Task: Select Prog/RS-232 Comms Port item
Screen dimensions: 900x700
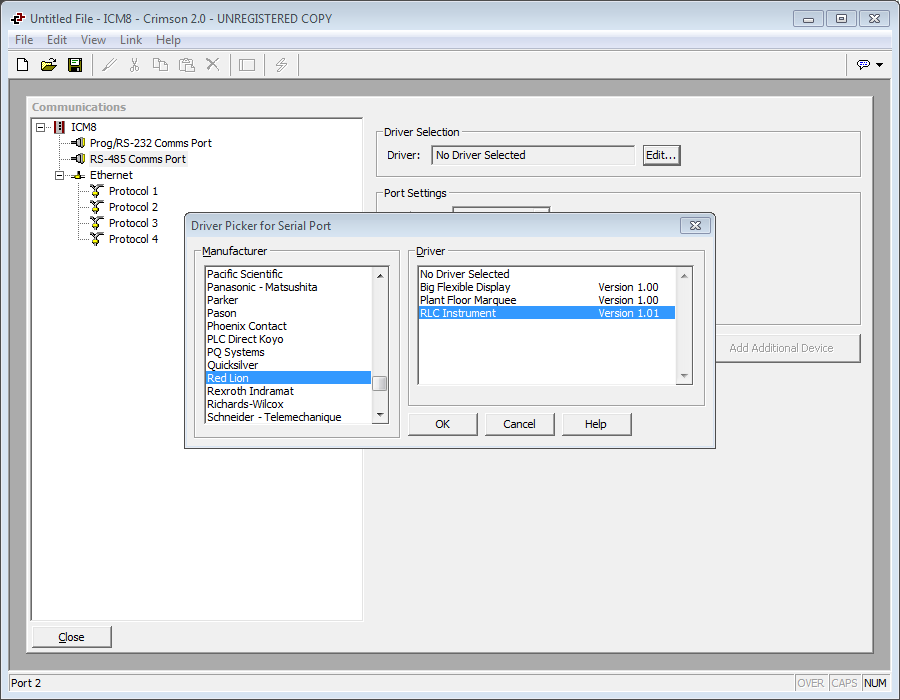Action: pos(150,143)
